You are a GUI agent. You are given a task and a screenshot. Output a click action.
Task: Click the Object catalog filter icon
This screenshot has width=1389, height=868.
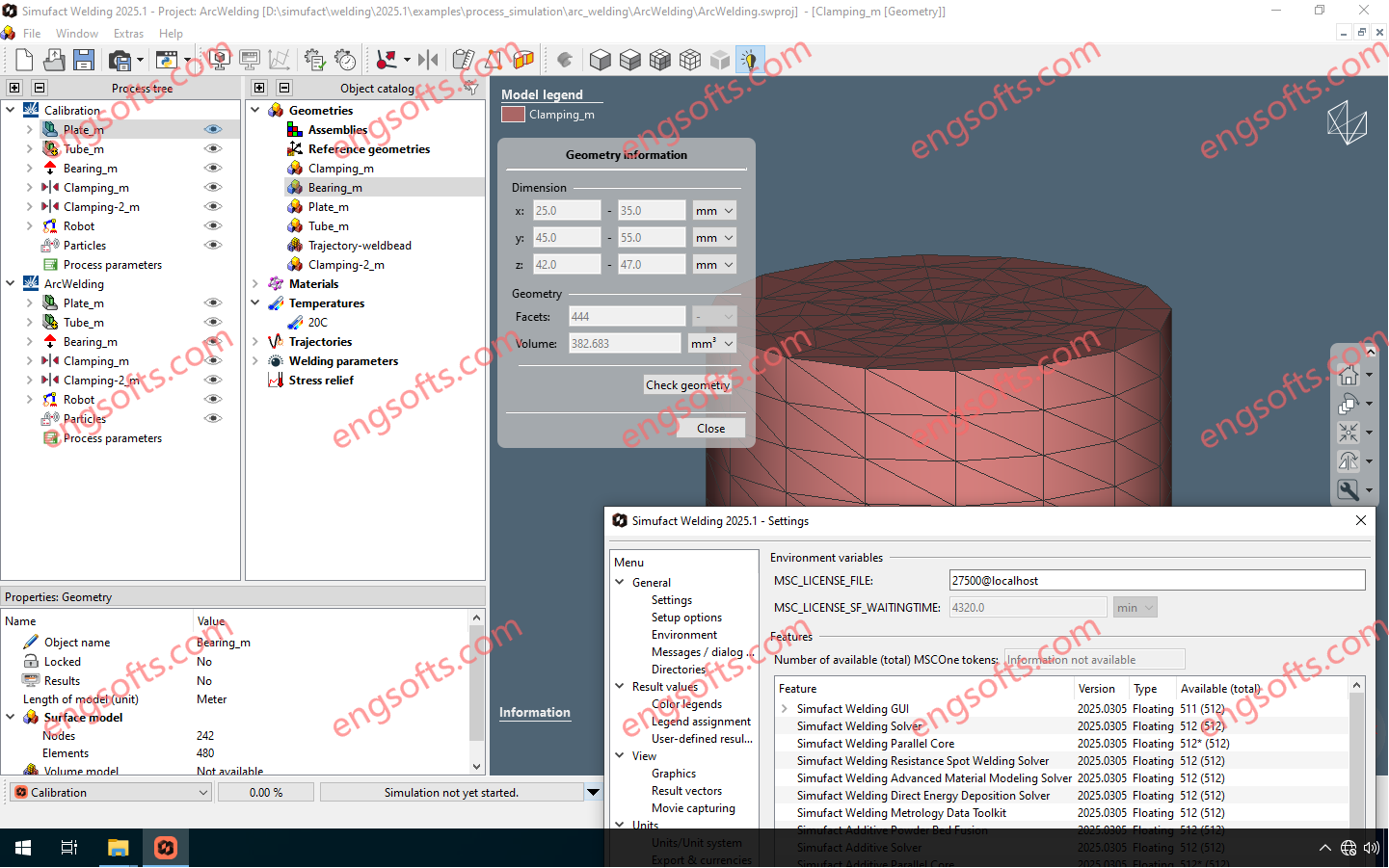click(x=470, y=88)
